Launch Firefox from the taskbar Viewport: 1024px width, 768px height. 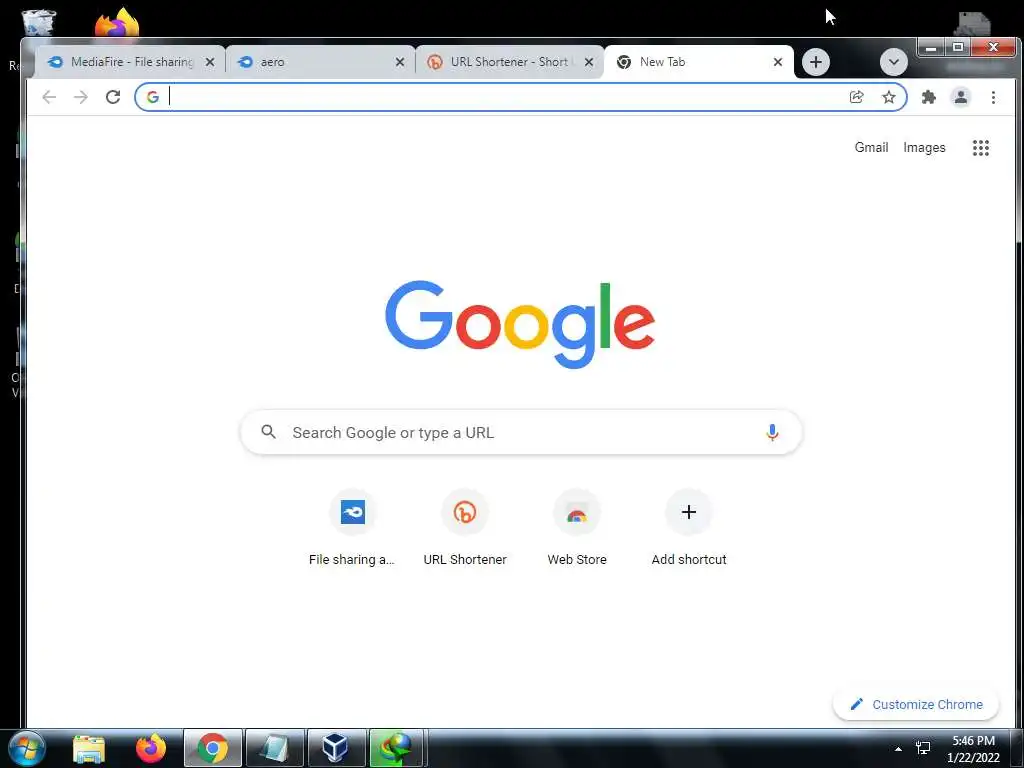(x=151, y=748)
